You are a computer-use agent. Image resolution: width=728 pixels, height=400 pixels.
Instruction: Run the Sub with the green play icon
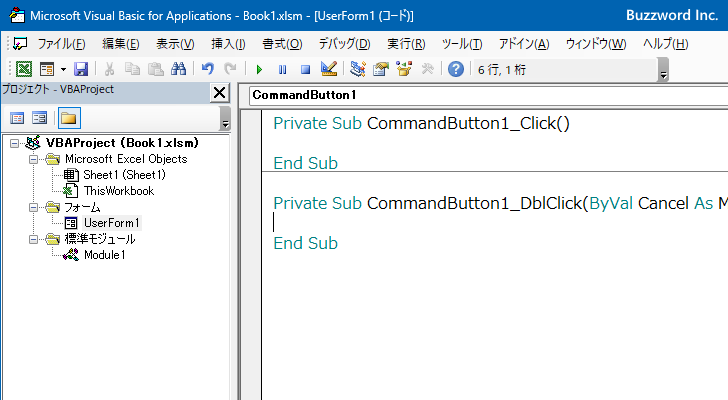(x=260, y=70)
